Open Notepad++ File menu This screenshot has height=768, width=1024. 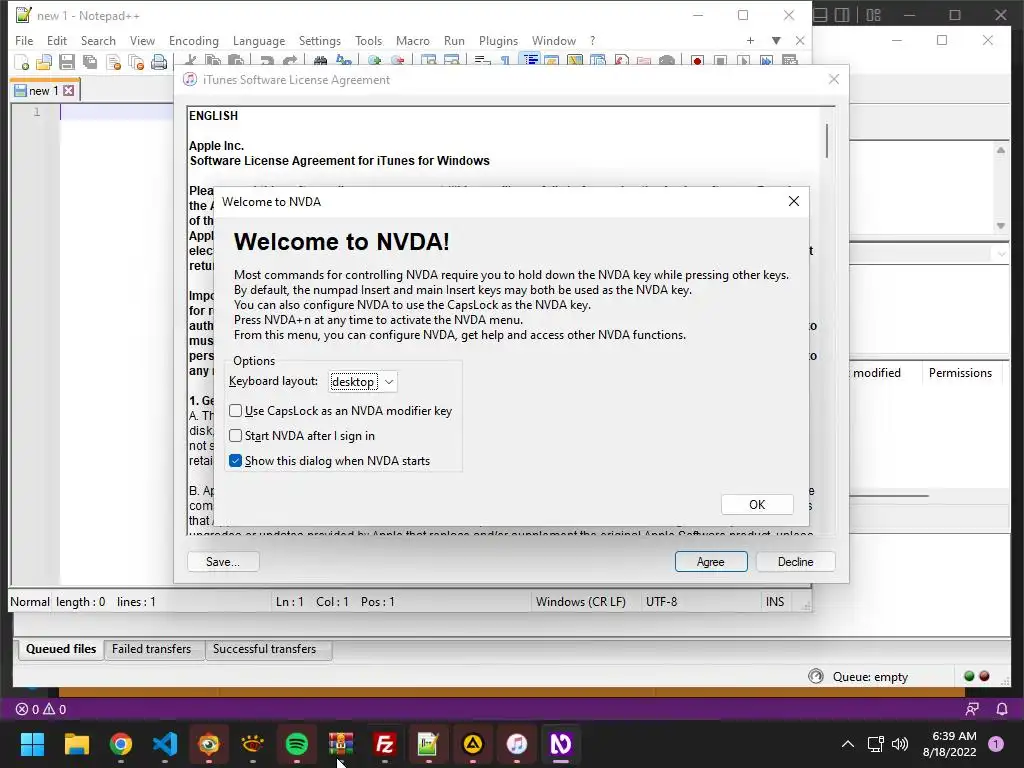(24, 40)
